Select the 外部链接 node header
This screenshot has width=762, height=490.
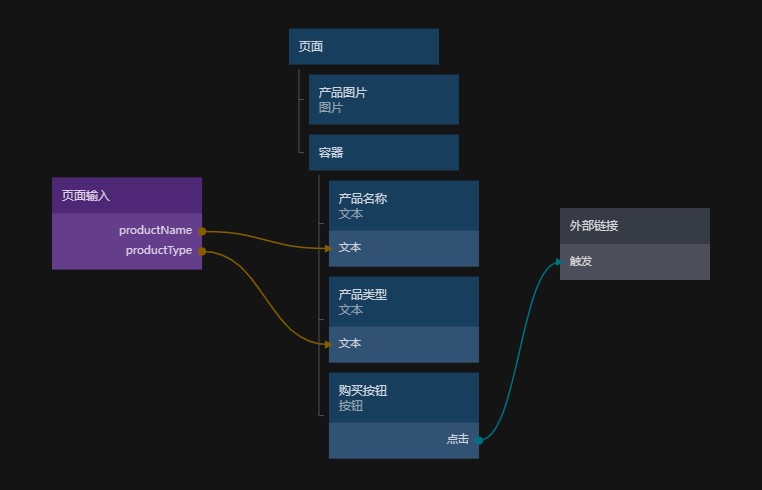(635, 226)
